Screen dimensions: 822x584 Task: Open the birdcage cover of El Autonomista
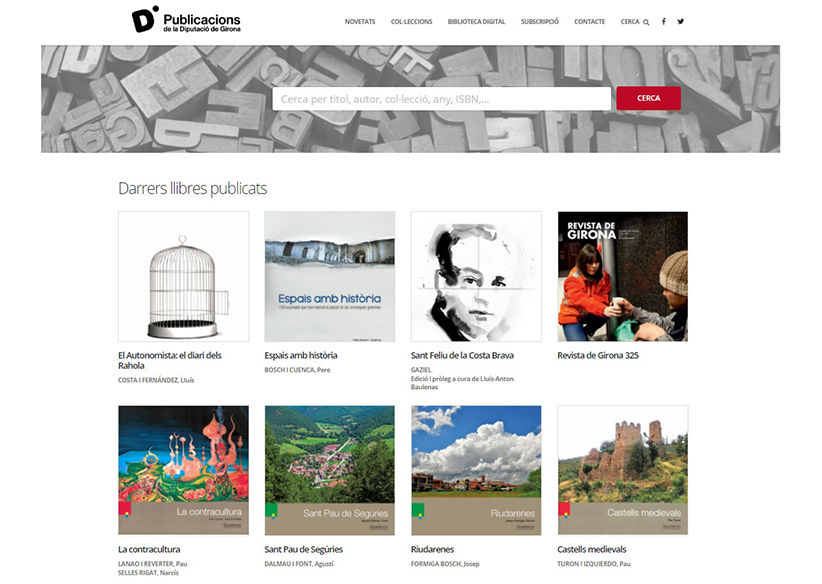(x=183, y=276)
